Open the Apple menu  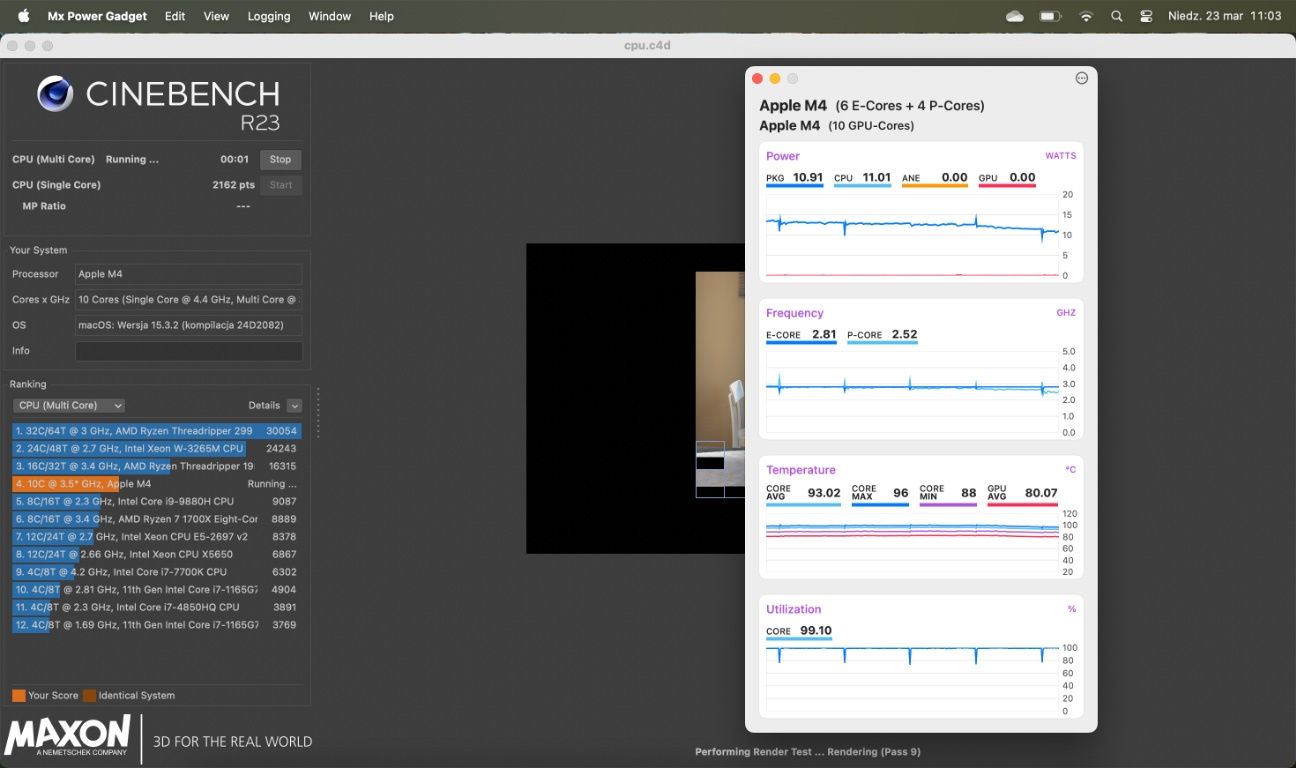coord(24,16)
